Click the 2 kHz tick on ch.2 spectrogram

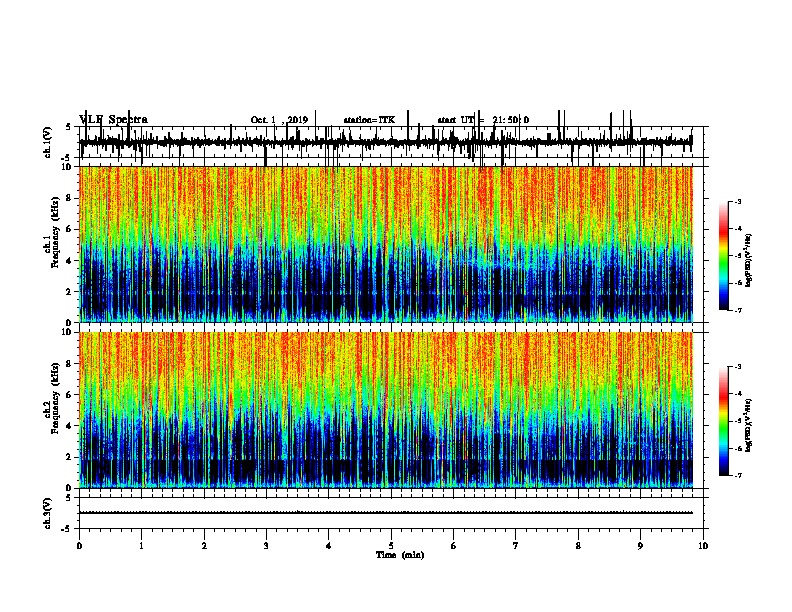point(70,457)
